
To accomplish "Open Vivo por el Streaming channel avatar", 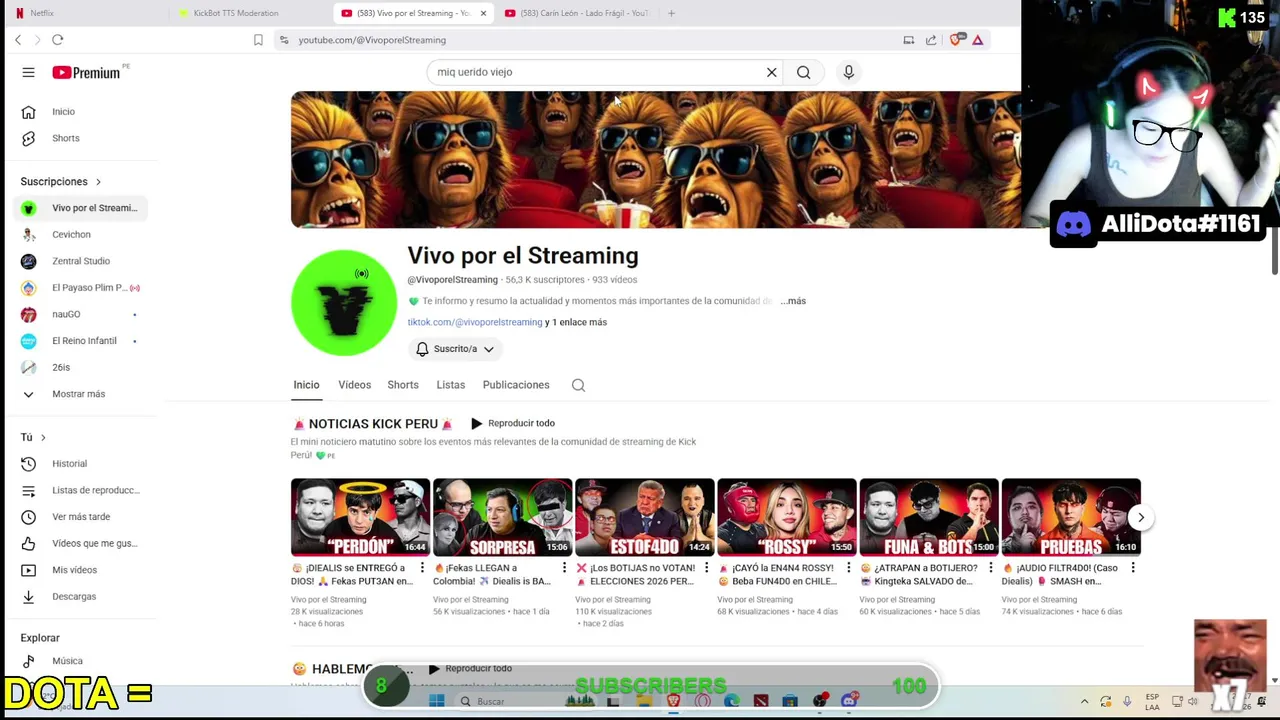I will (344, 303).
